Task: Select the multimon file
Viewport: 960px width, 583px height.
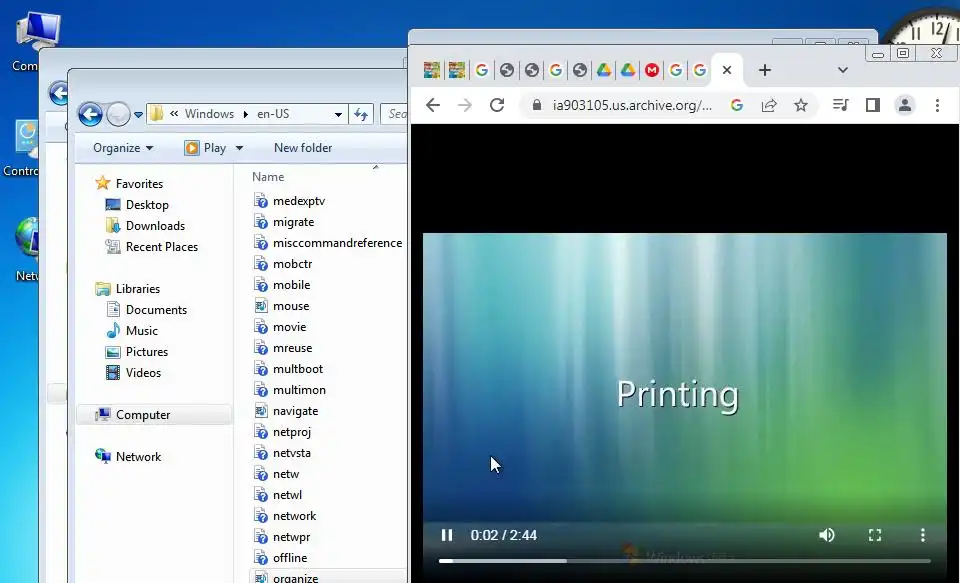Action: tap(299, 390)
